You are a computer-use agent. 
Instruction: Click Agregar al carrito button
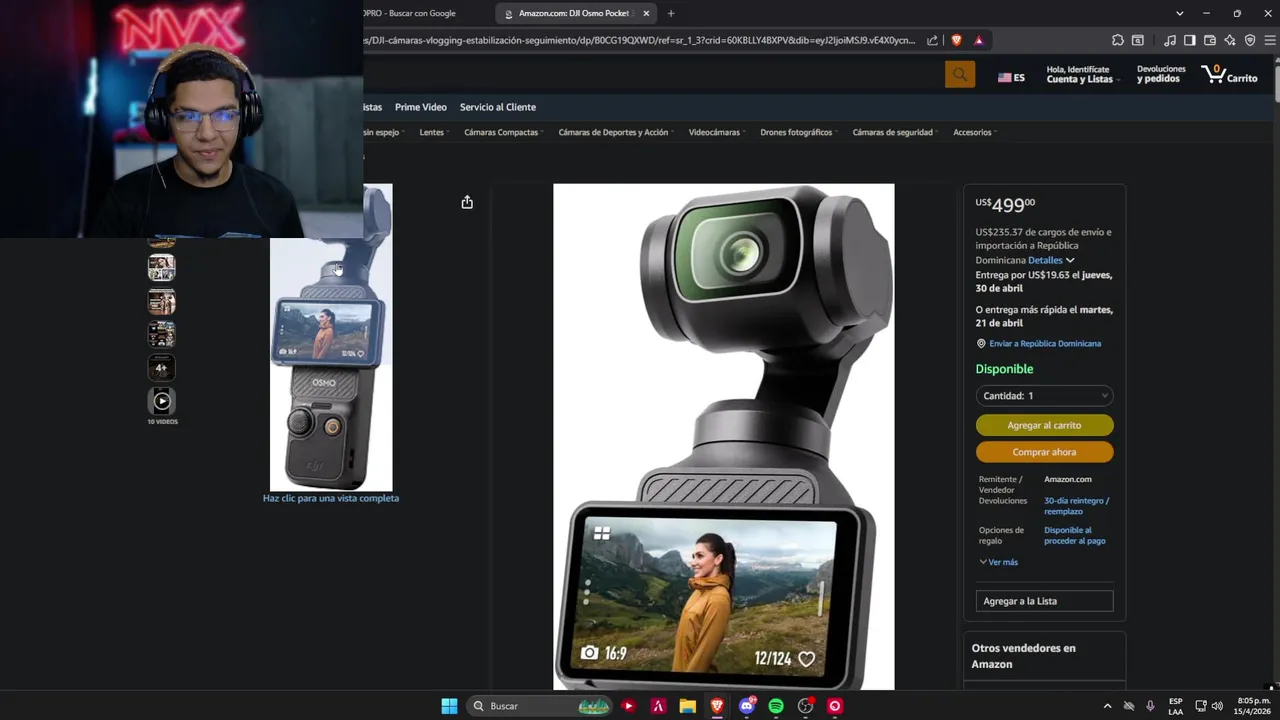[x=1044, y=425]
